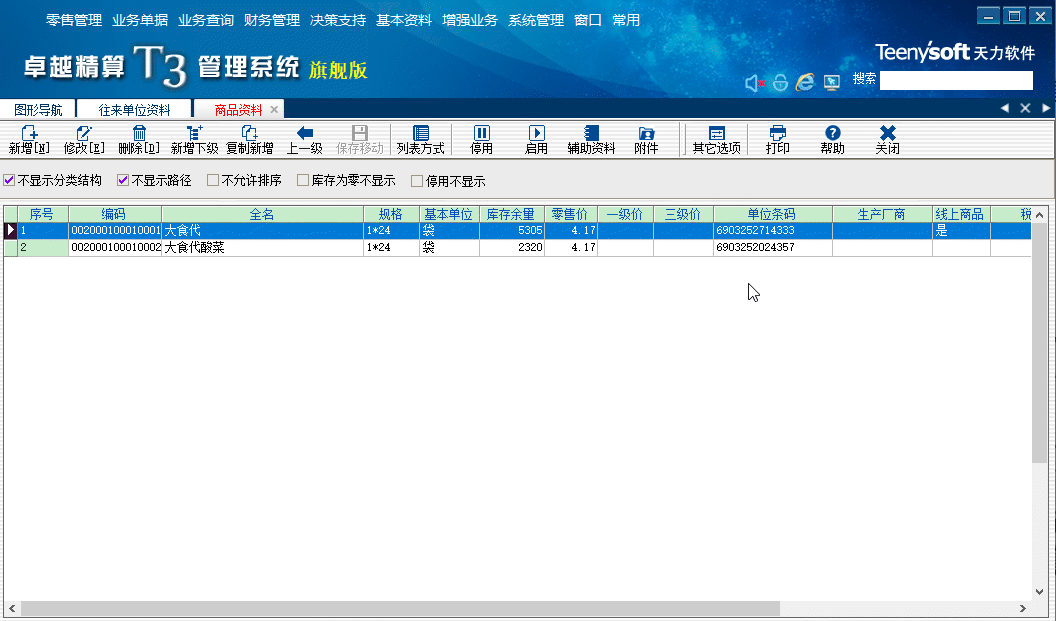Switch to the 图形导航 tab
The width and height of the screenshot is (1056, 621).
pos(39,108)
